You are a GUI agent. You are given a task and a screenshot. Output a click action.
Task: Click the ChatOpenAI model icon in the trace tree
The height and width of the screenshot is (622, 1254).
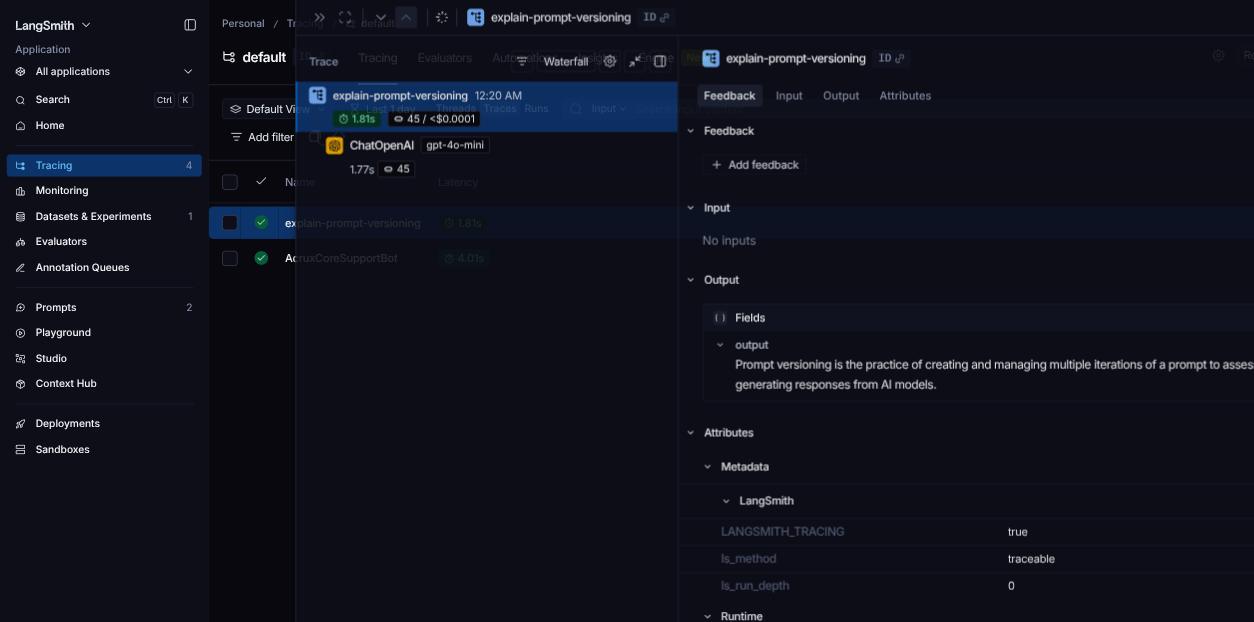[x=335, y=145]
